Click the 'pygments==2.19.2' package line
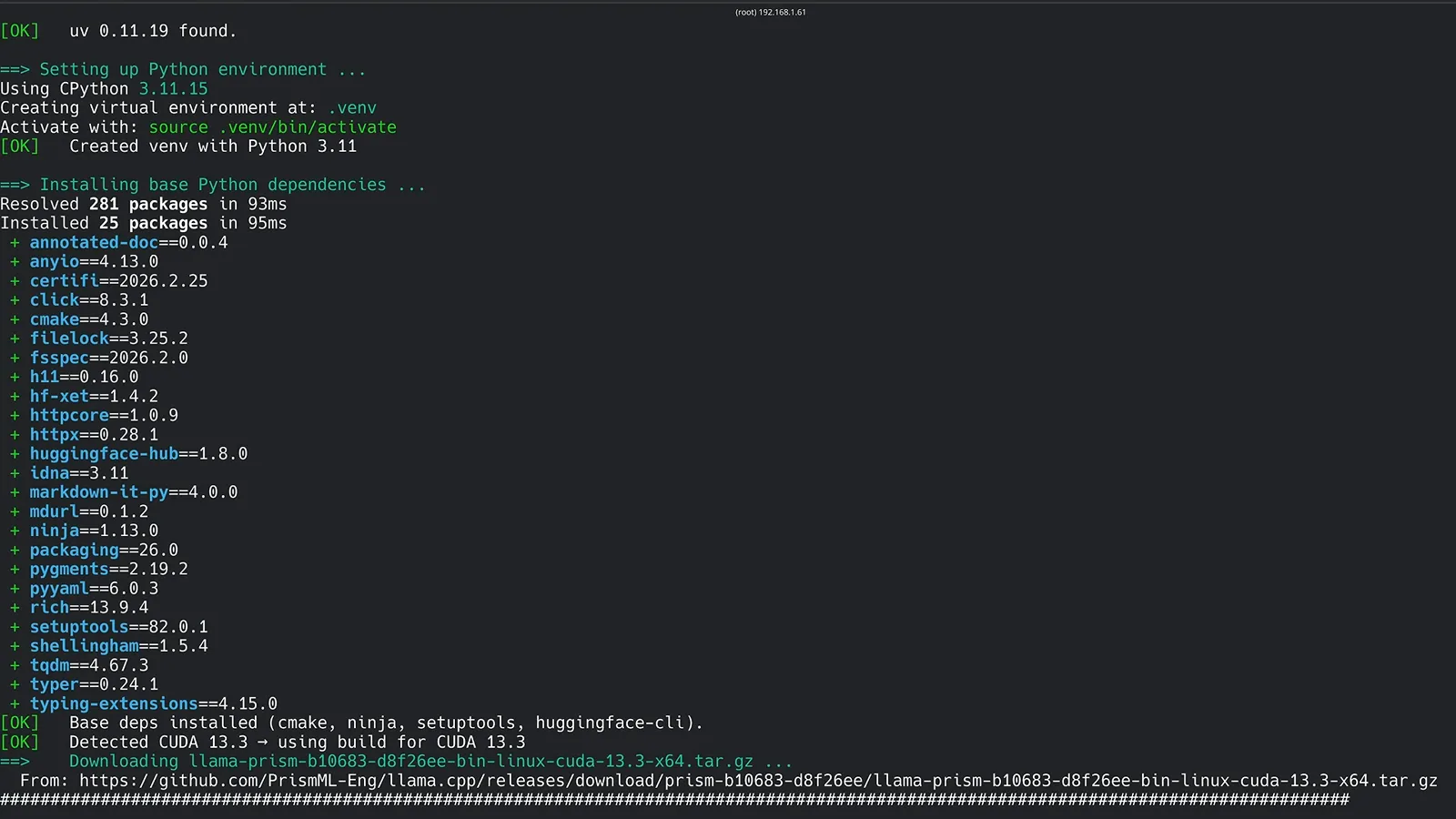 click(x=108, y=570)
